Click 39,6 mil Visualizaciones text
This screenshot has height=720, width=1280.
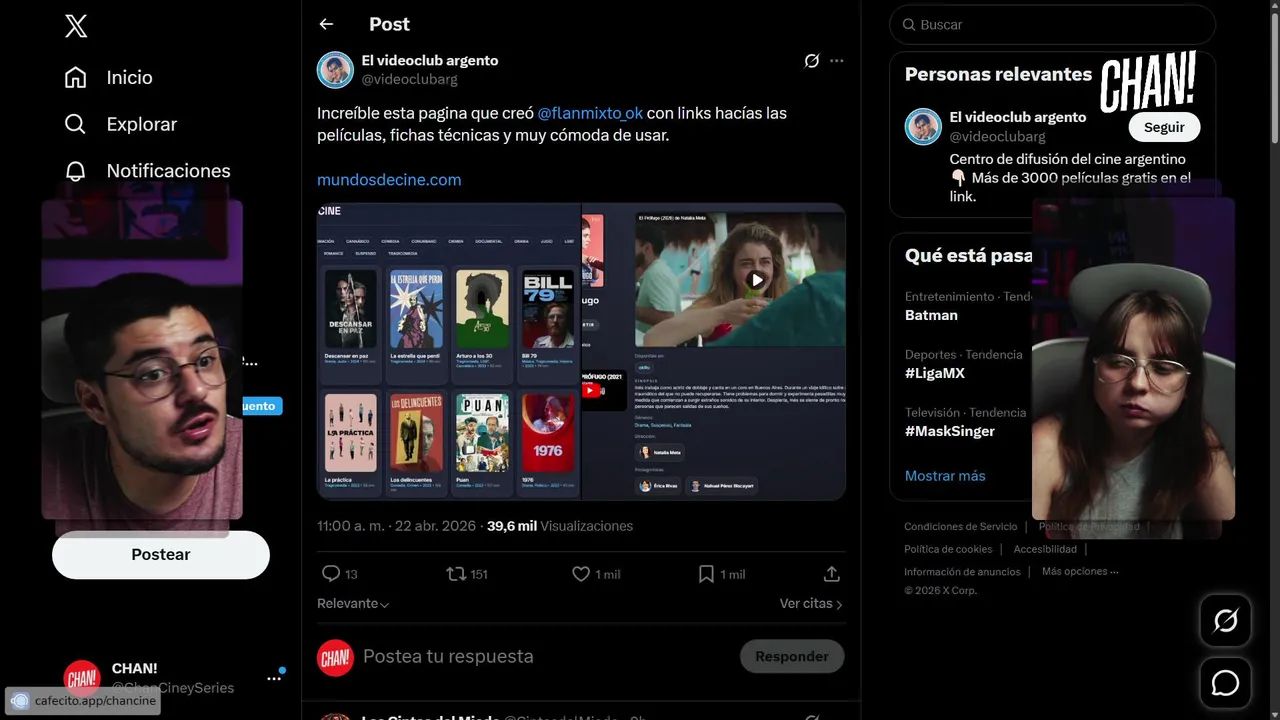pos(560,526)
